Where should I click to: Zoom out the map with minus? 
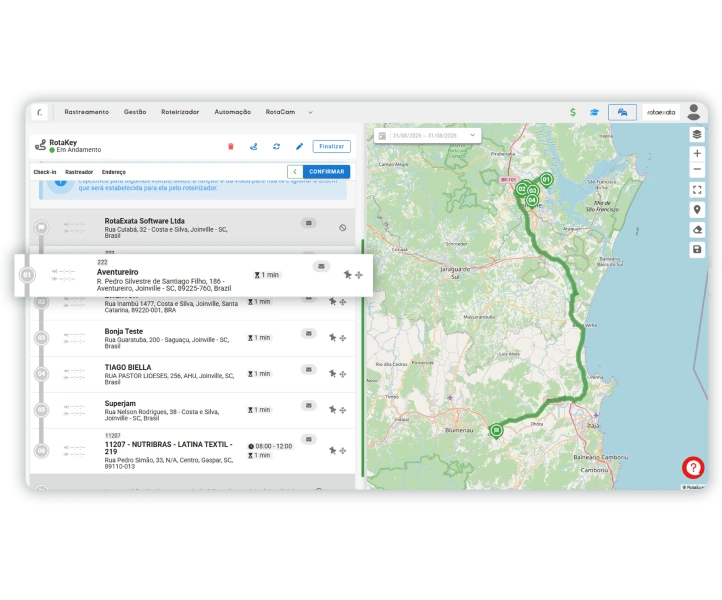coord(697,169)
